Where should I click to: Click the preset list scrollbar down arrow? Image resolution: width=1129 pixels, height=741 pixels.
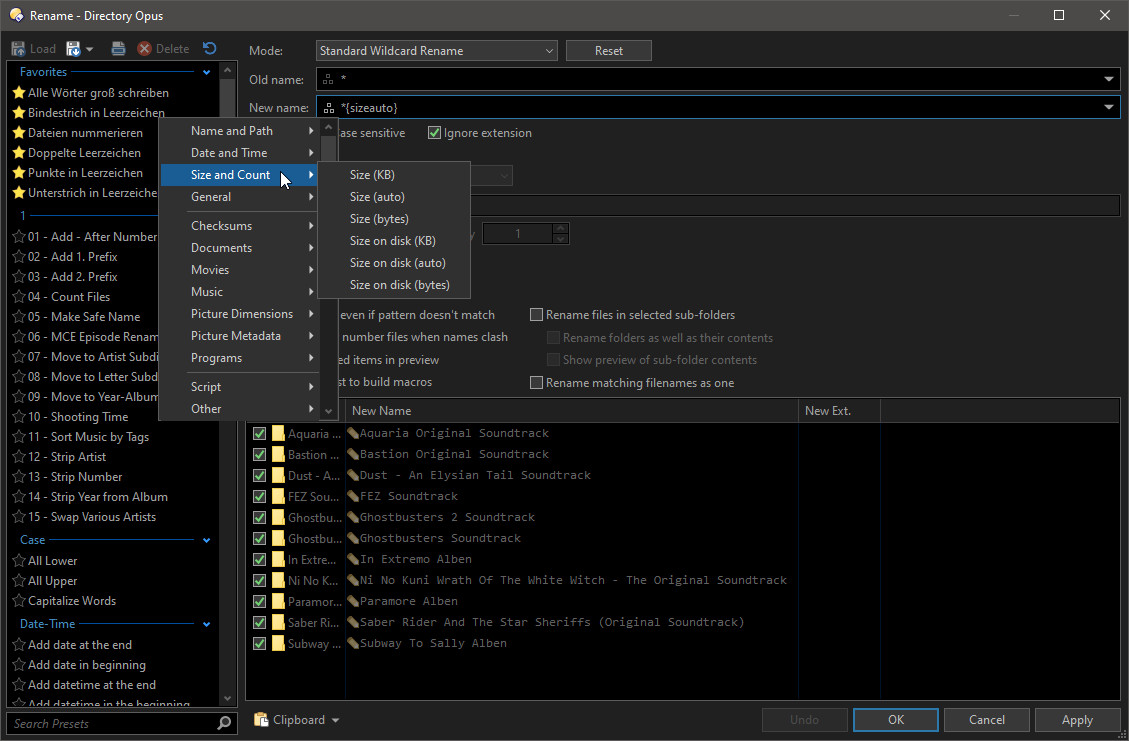[x=228, y=699]
